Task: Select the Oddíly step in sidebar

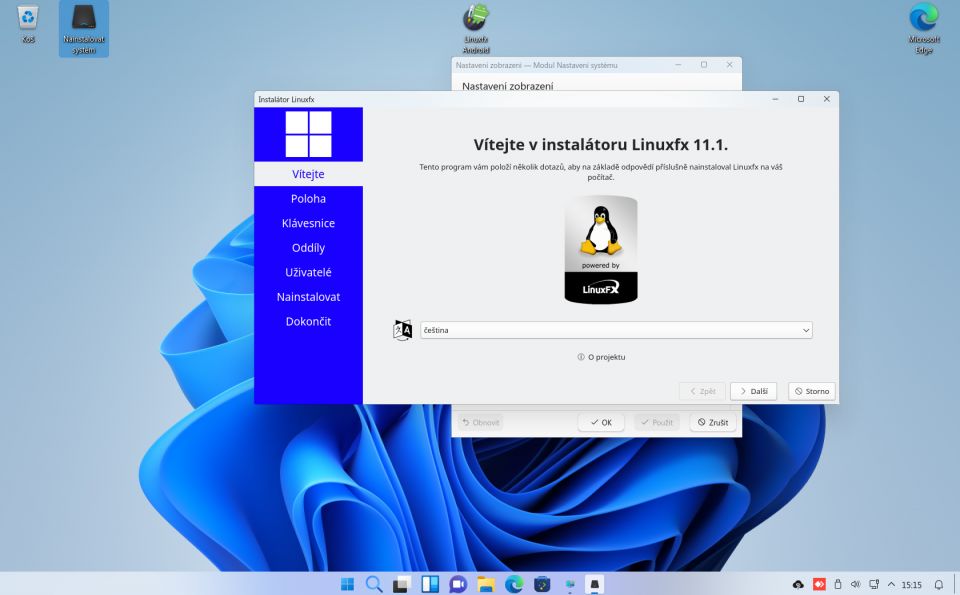Action: tap(309, 247)
